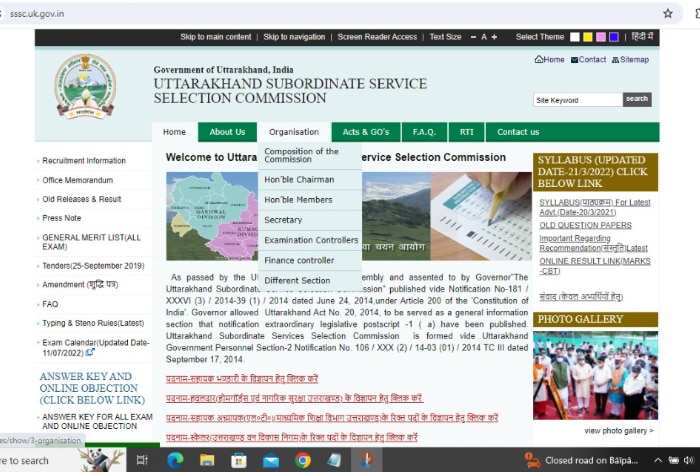Open the view photo gallery link
Image resolution: width=700 pixels, height=472 pixels.
[x=619, y=431]
